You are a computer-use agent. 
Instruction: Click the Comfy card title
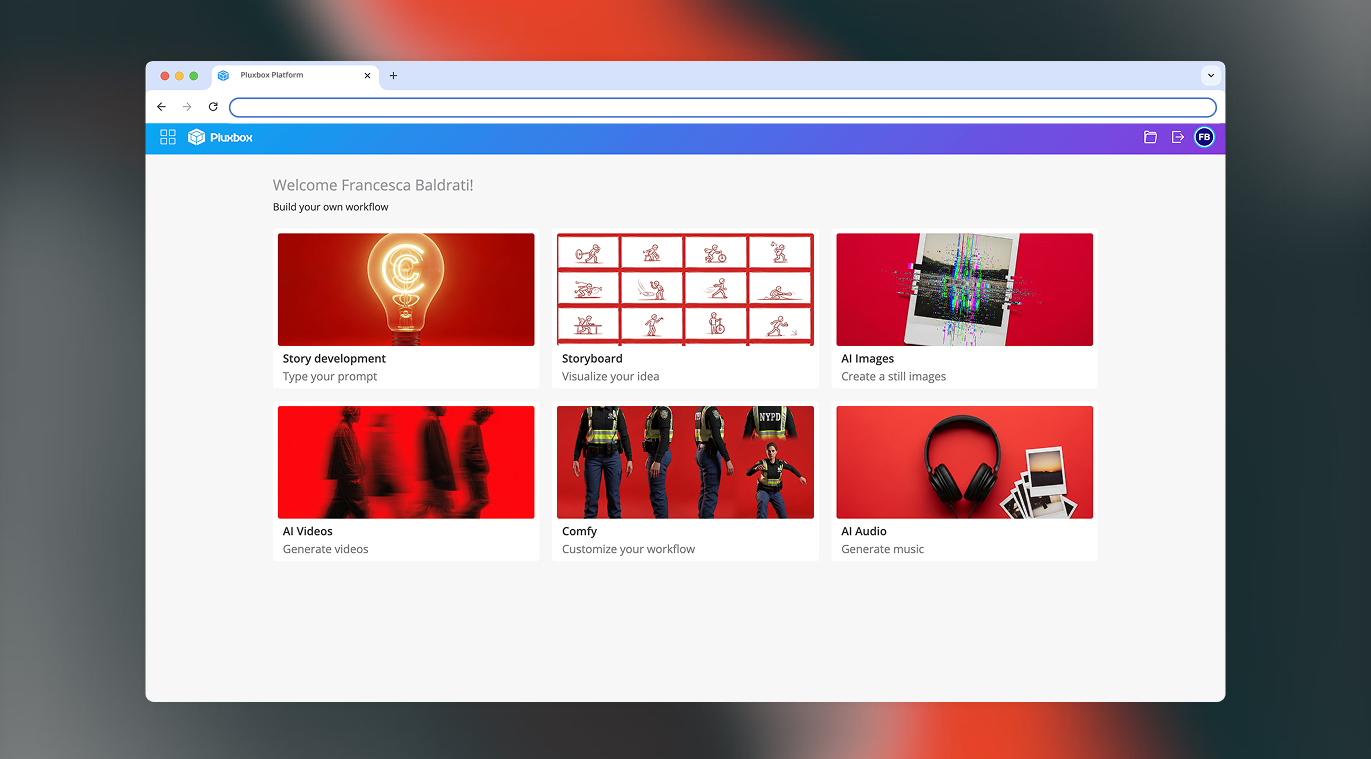point(579,531)
